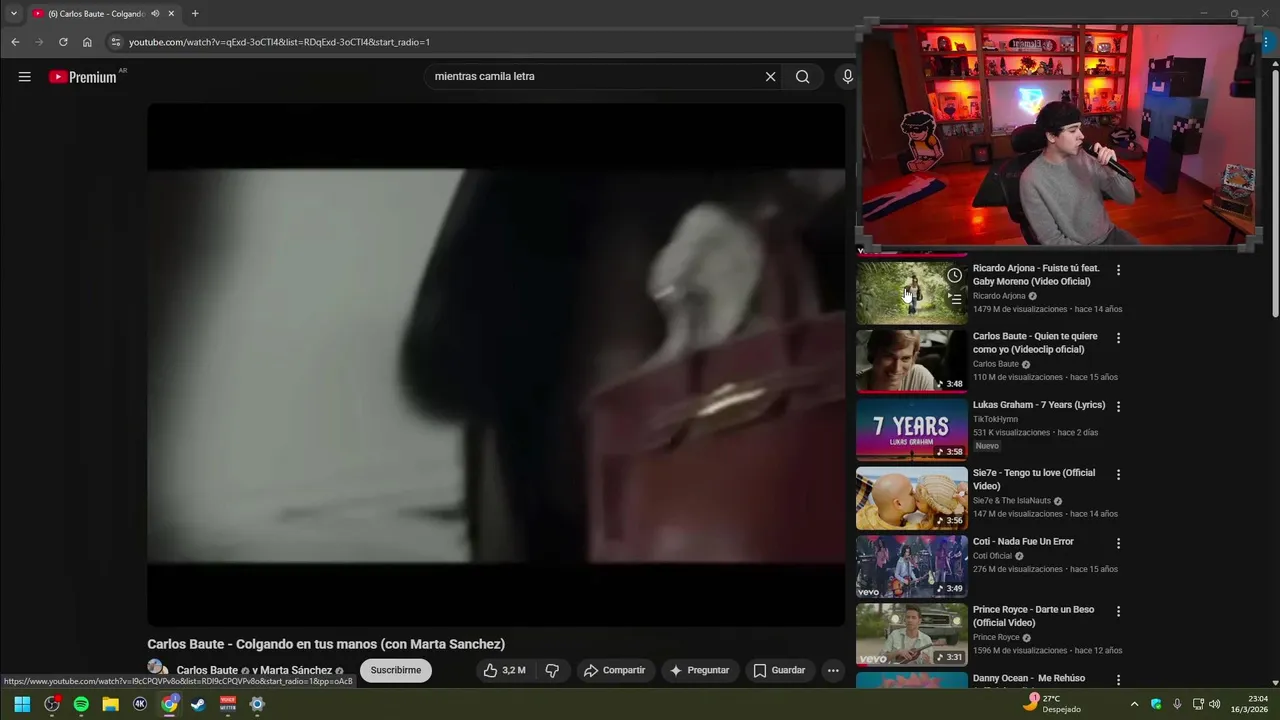Screen dimensions: 1280x720
Task: Visit the Coti Official channel name
Action: (x=992, y=556)
